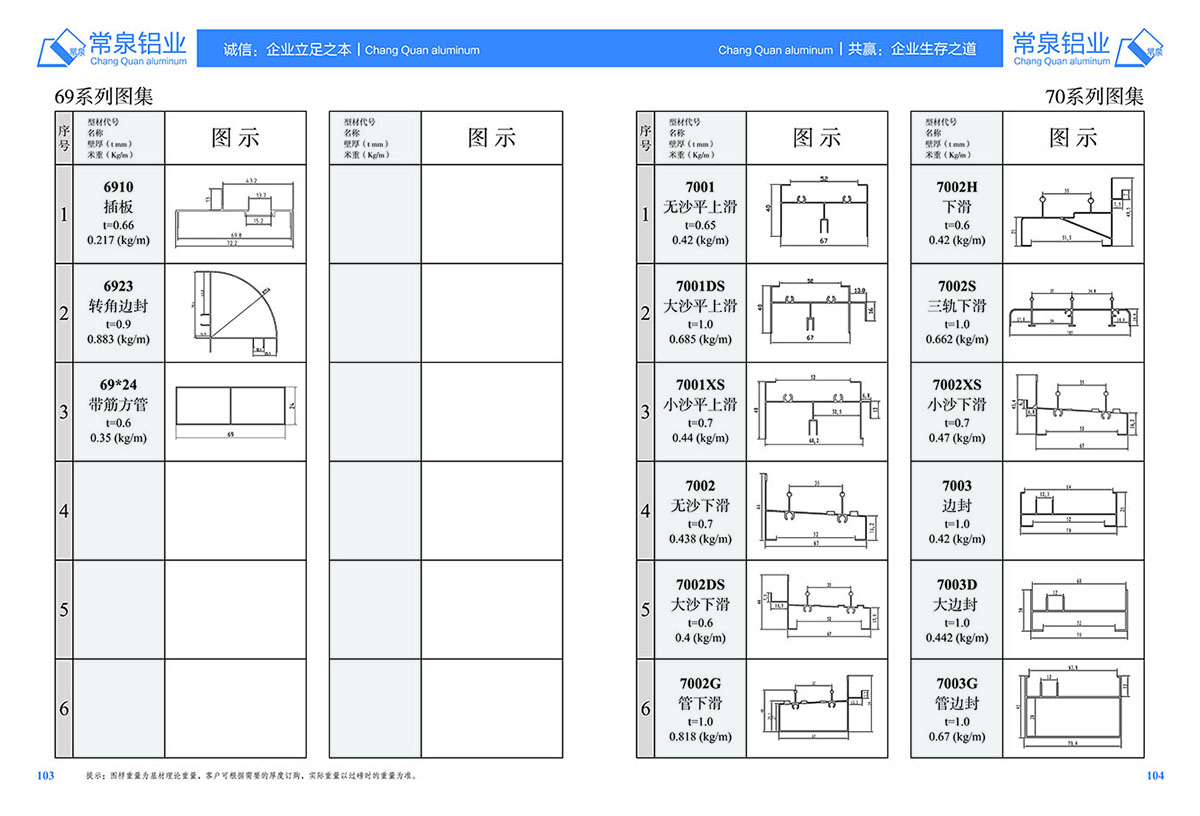Click the 共赢：企业生存之道 slogan
Image resolution: width=1200 pixels, height=816 pixels.
pos(912,49)
